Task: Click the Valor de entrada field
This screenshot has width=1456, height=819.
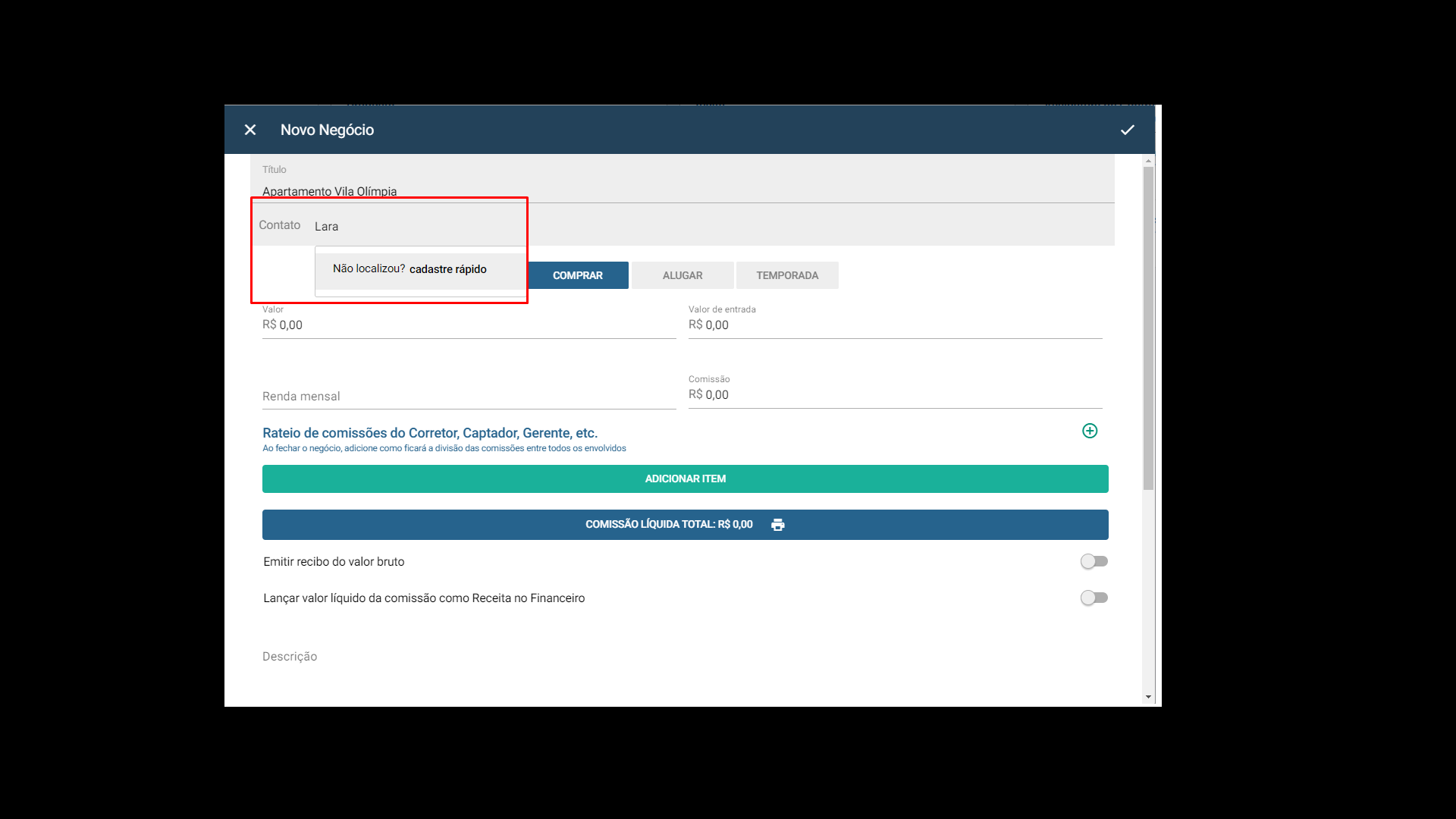Action: point(895,325)
